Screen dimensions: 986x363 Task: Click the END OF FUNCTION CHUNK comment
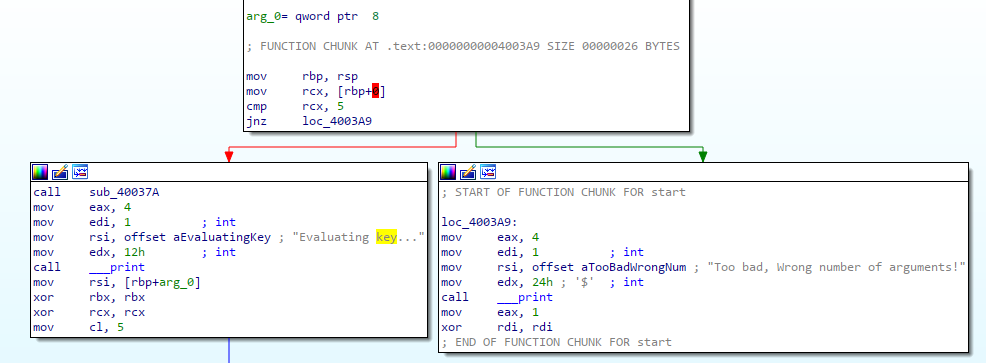point(557,342)
